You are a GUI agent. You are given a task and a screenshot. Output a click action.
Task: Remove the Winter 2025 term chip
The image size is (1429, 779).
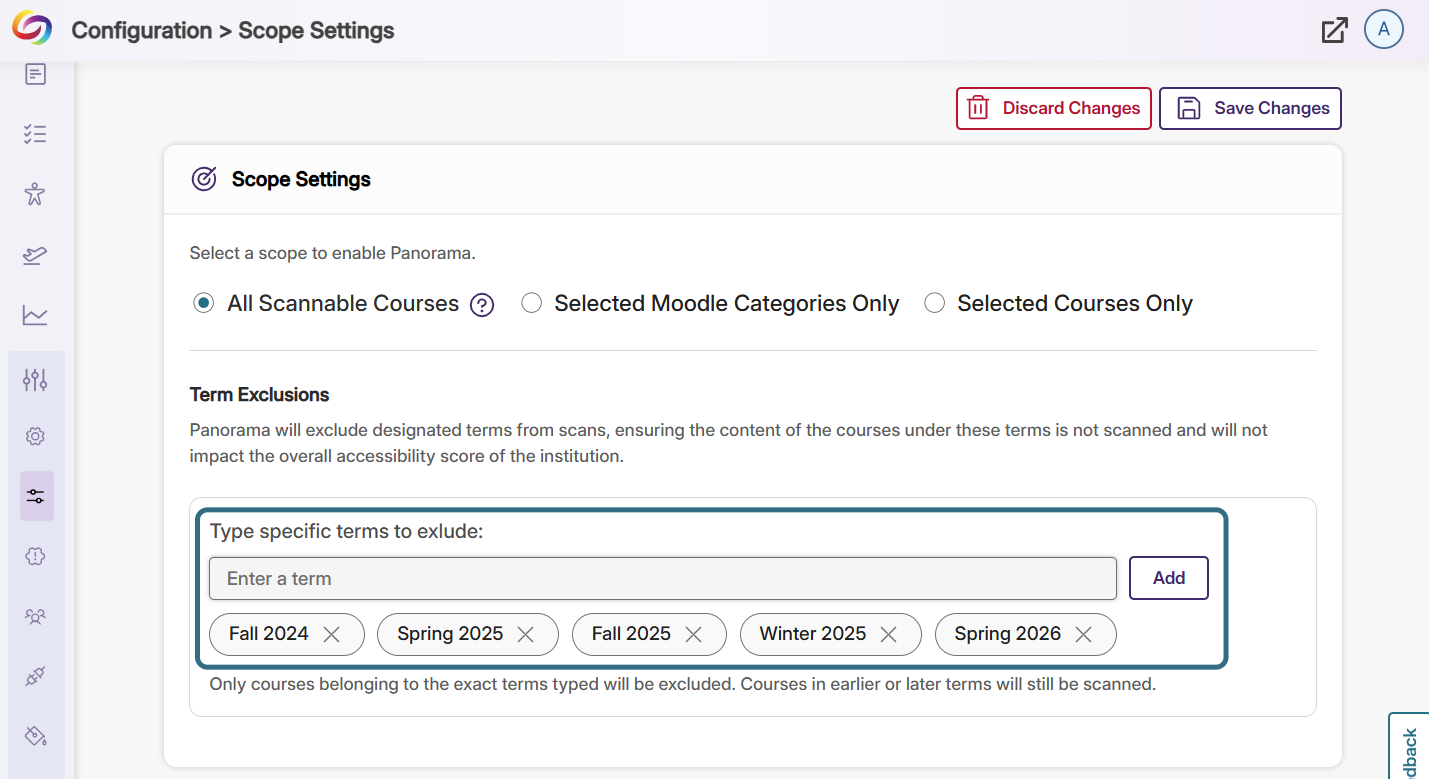[889, 634]
